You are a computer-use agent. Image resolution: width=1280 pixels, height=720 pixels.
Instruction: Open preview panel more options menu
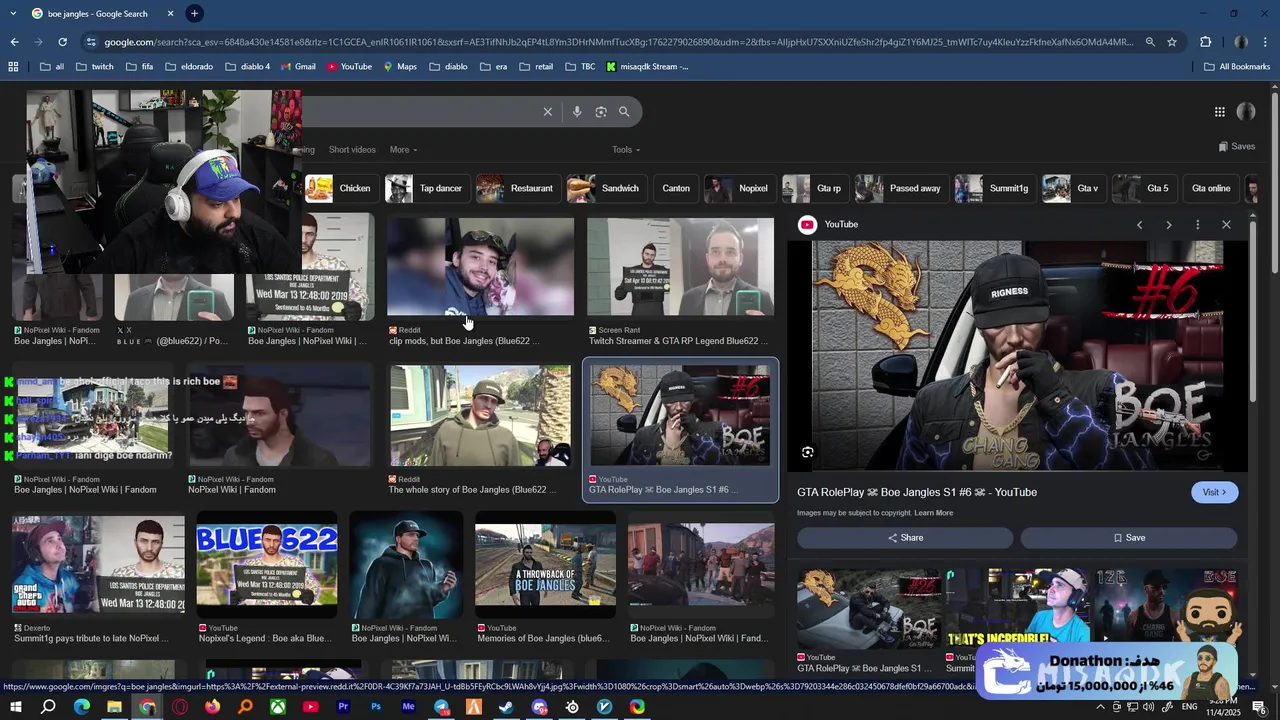(x=1197, y=225)
